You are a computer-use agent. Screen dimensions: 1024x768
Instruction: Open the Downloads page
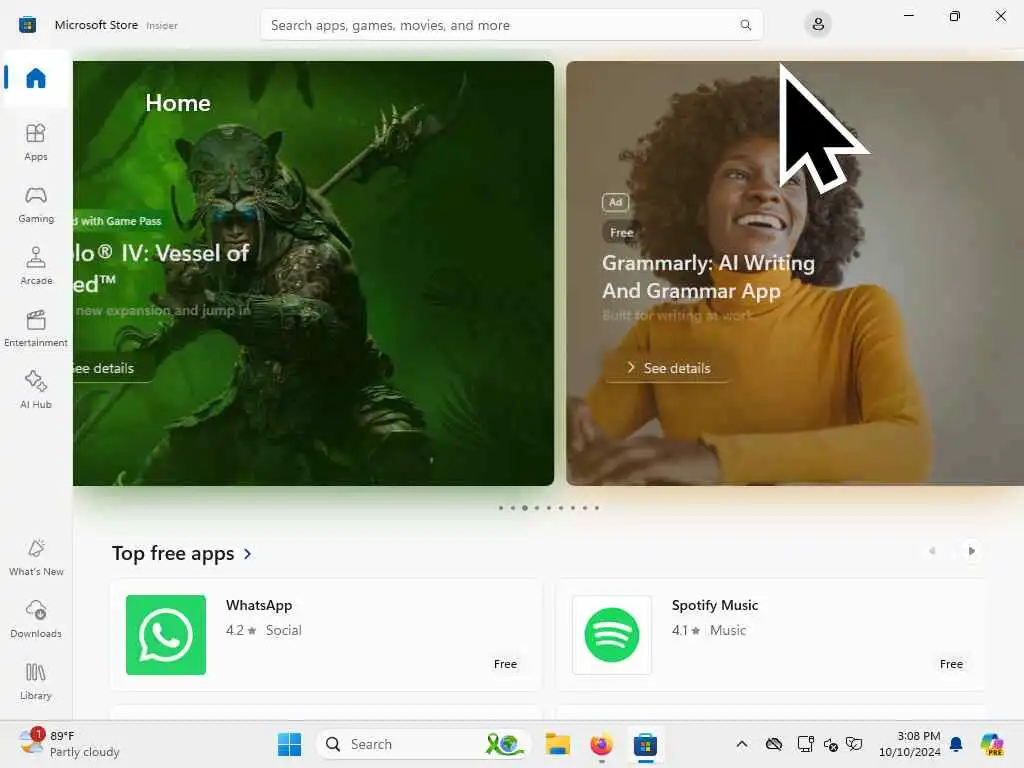(x=36, y=619)
